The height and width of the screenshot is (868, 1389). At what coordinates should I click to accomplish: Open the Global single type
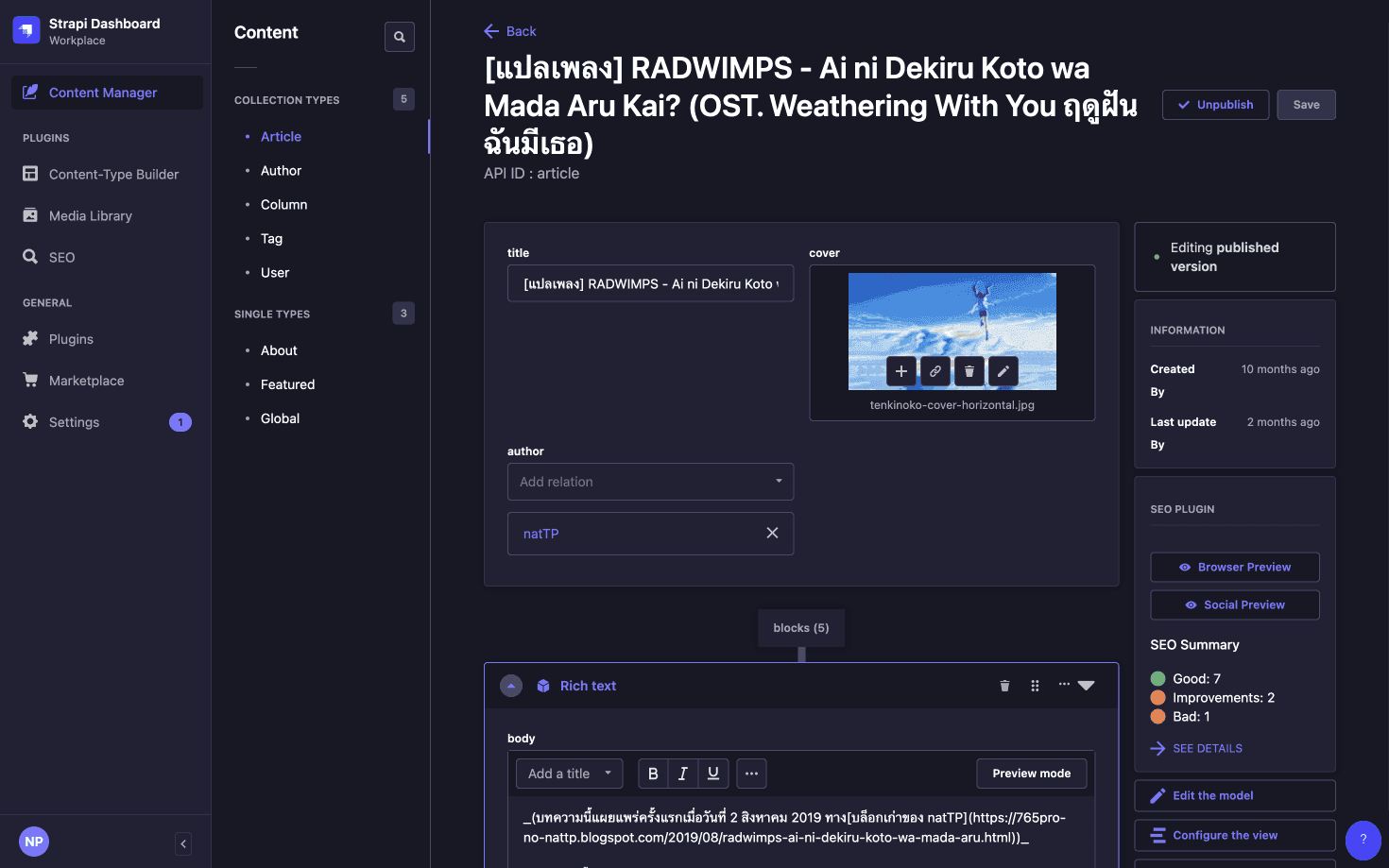pos(280,418)
